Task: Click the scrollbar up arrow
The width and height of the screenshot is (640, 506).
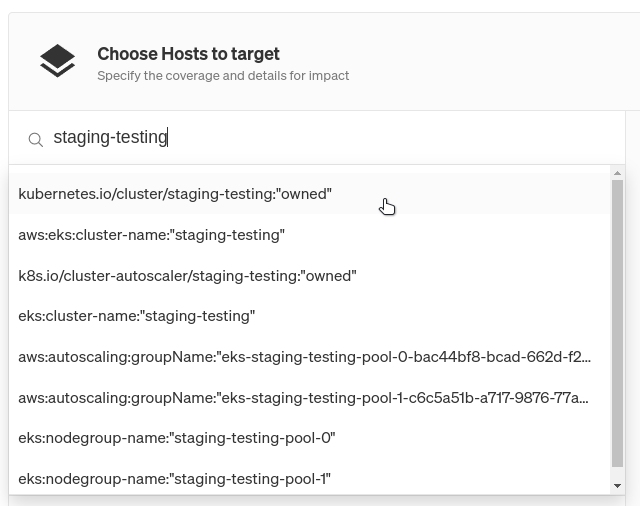Action: (x=618, y=173)
